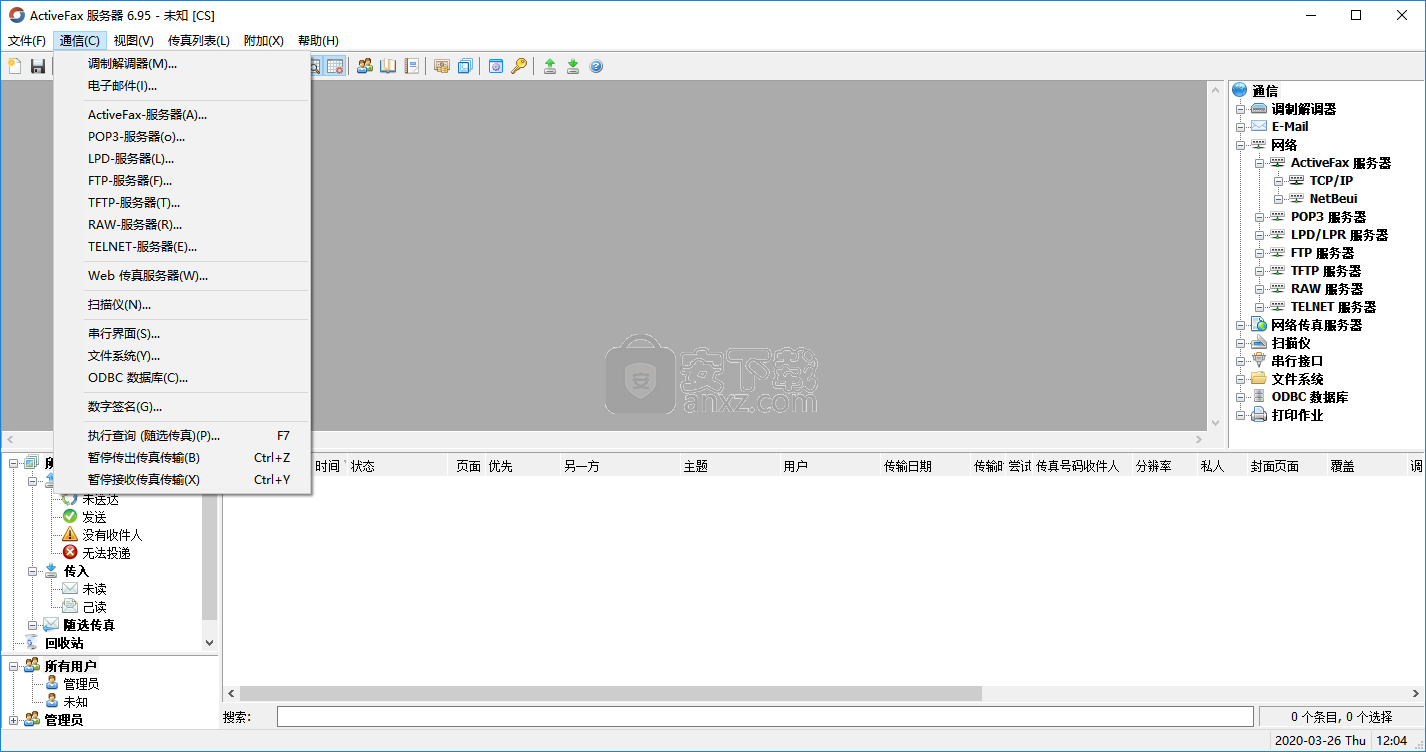Click the 分辨率 column header
Viewport: 1426px width, 752px height.
tap(1163, 466)
